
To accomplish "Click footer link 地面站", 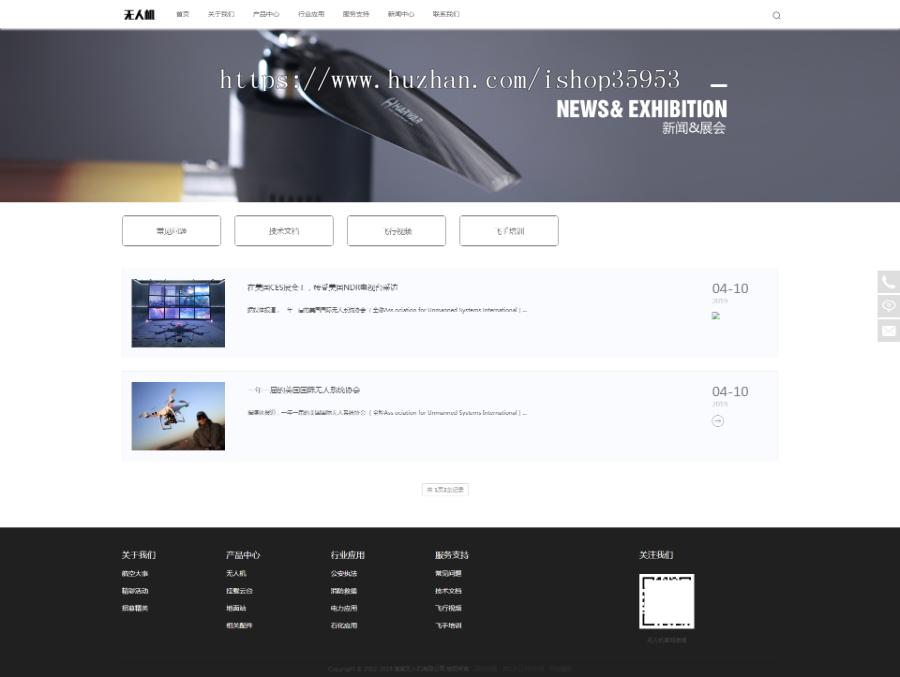I will [236, 608].
